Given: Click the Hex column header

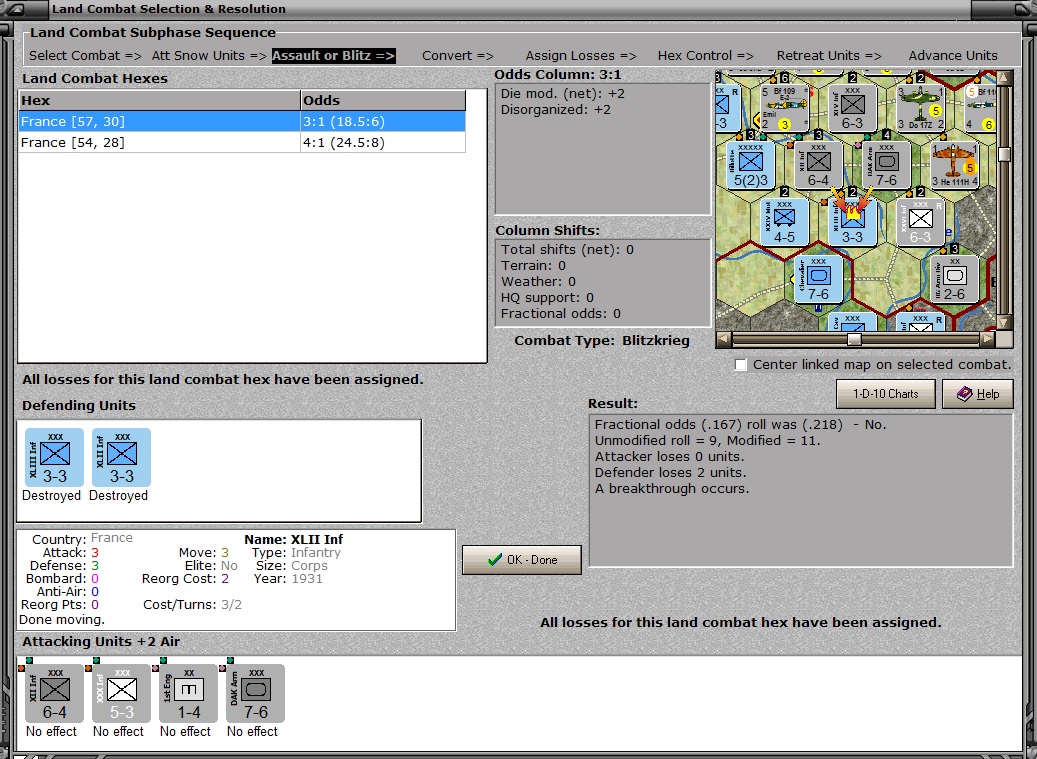Looking at the screenshot, I should [159, 100].
